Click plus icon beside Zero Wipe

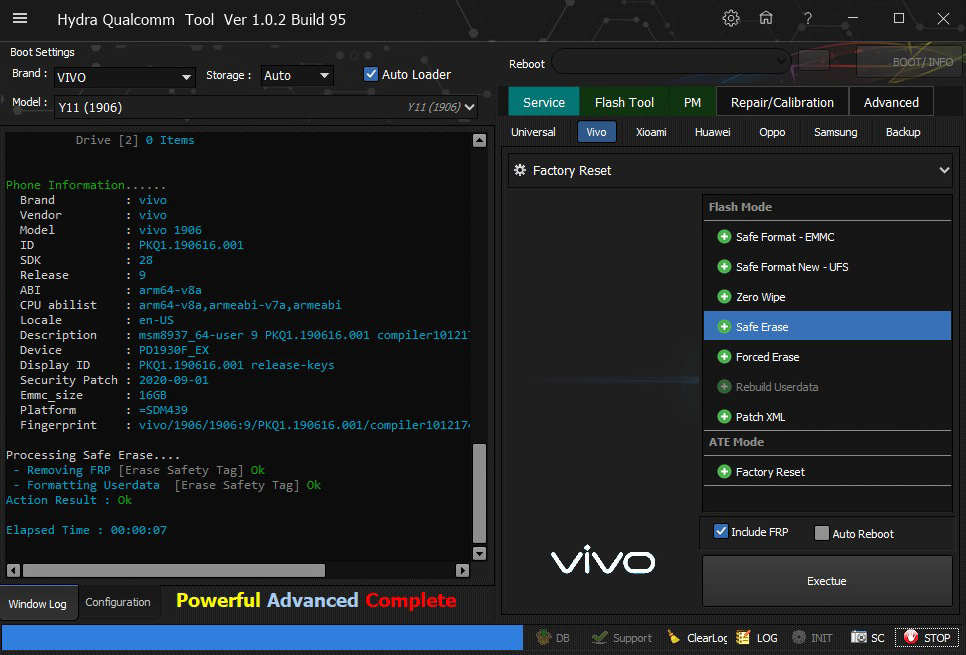tap(724, 297)
